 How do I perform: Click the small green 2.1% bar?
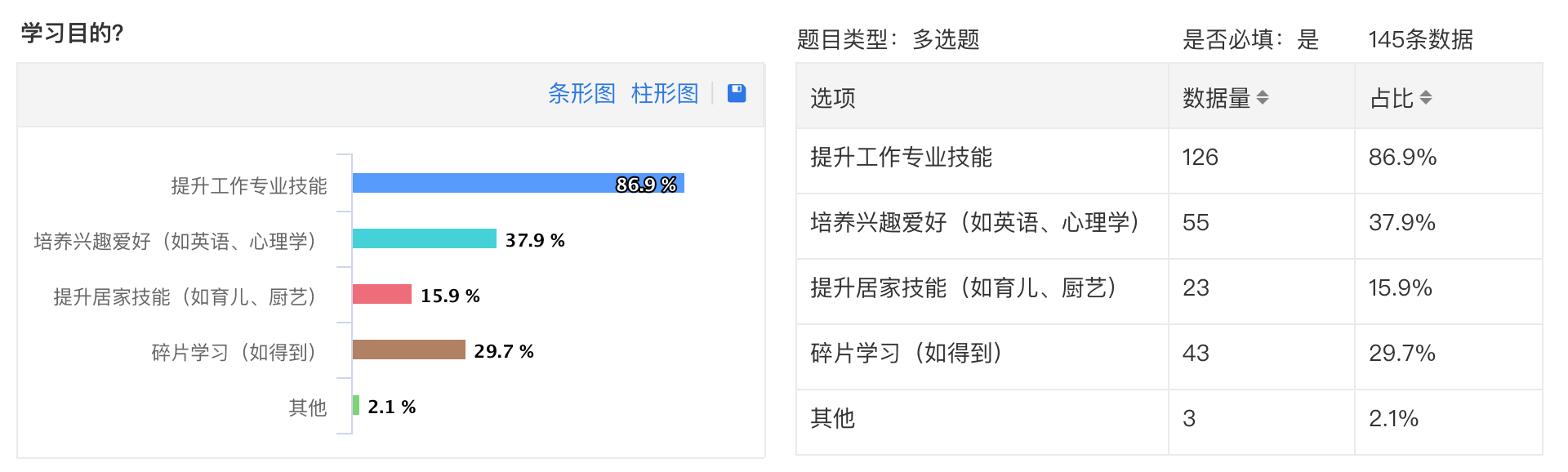click(356, 405)
